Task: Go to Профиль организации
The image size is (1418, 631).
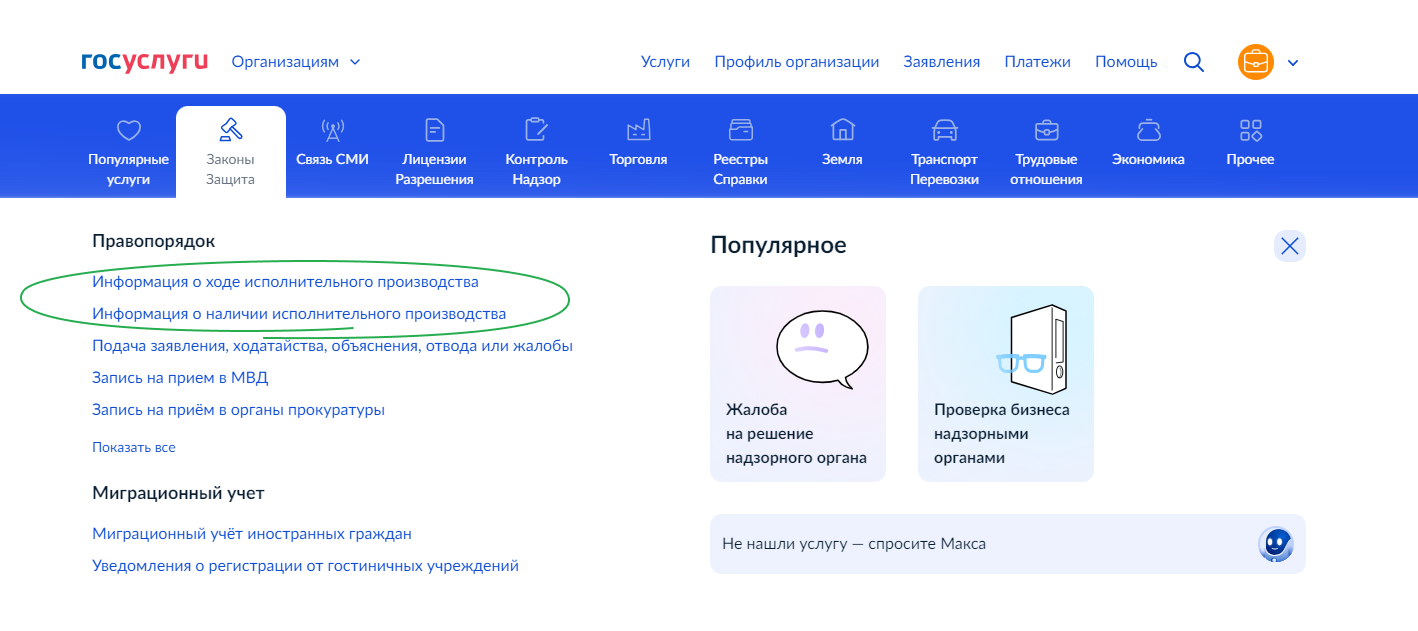Action: point(796,62)
